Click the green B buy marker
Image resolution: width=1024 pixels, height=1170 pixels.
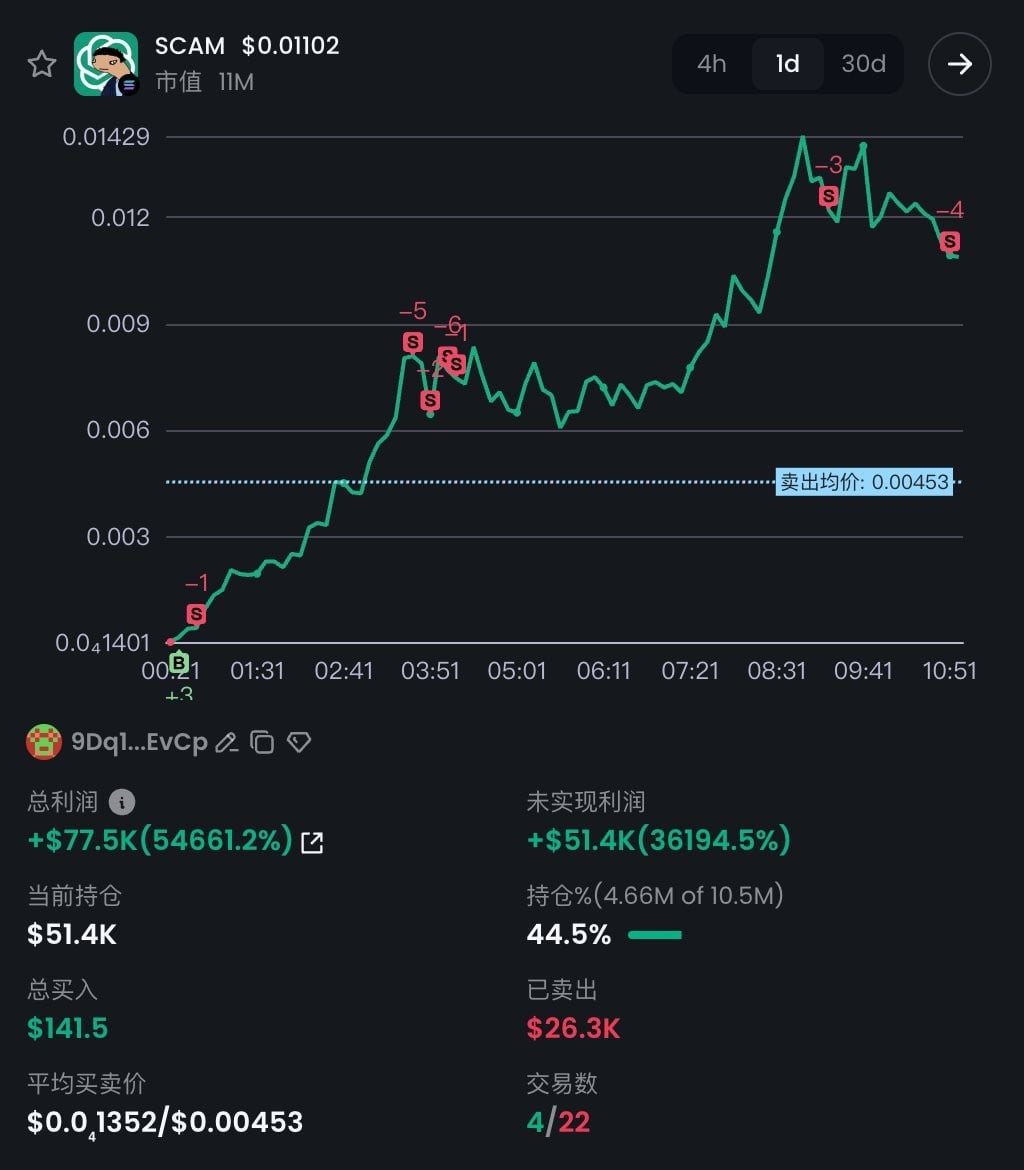179,662
